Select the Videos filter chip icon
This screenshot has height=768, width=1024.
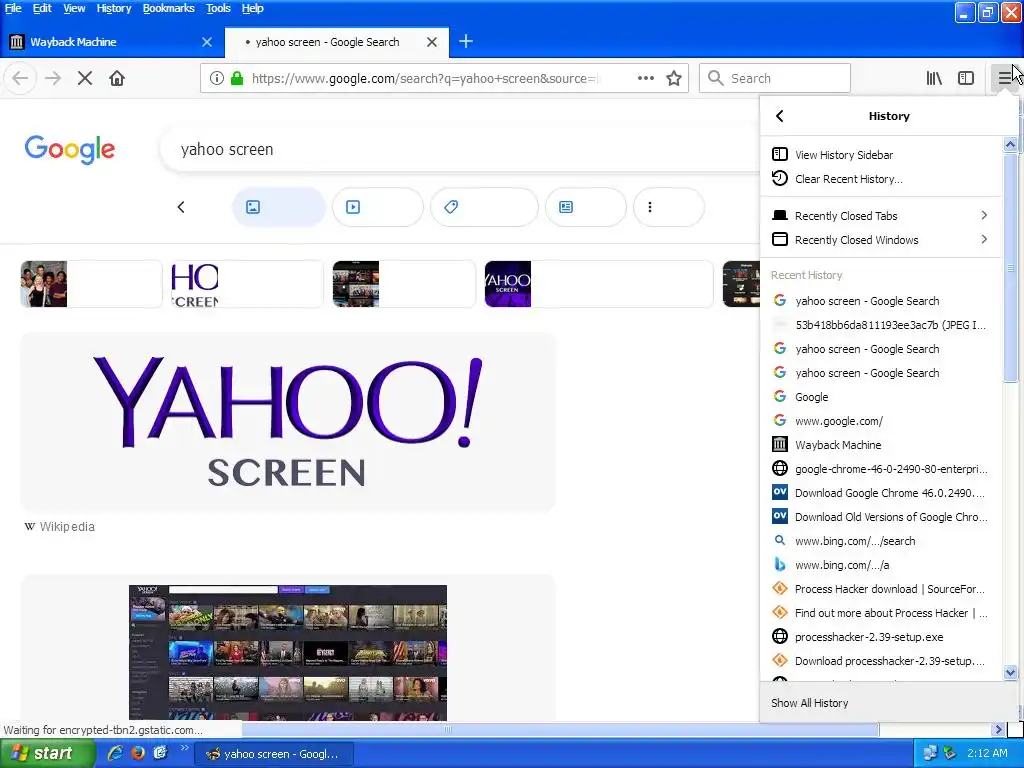[353, 207]
